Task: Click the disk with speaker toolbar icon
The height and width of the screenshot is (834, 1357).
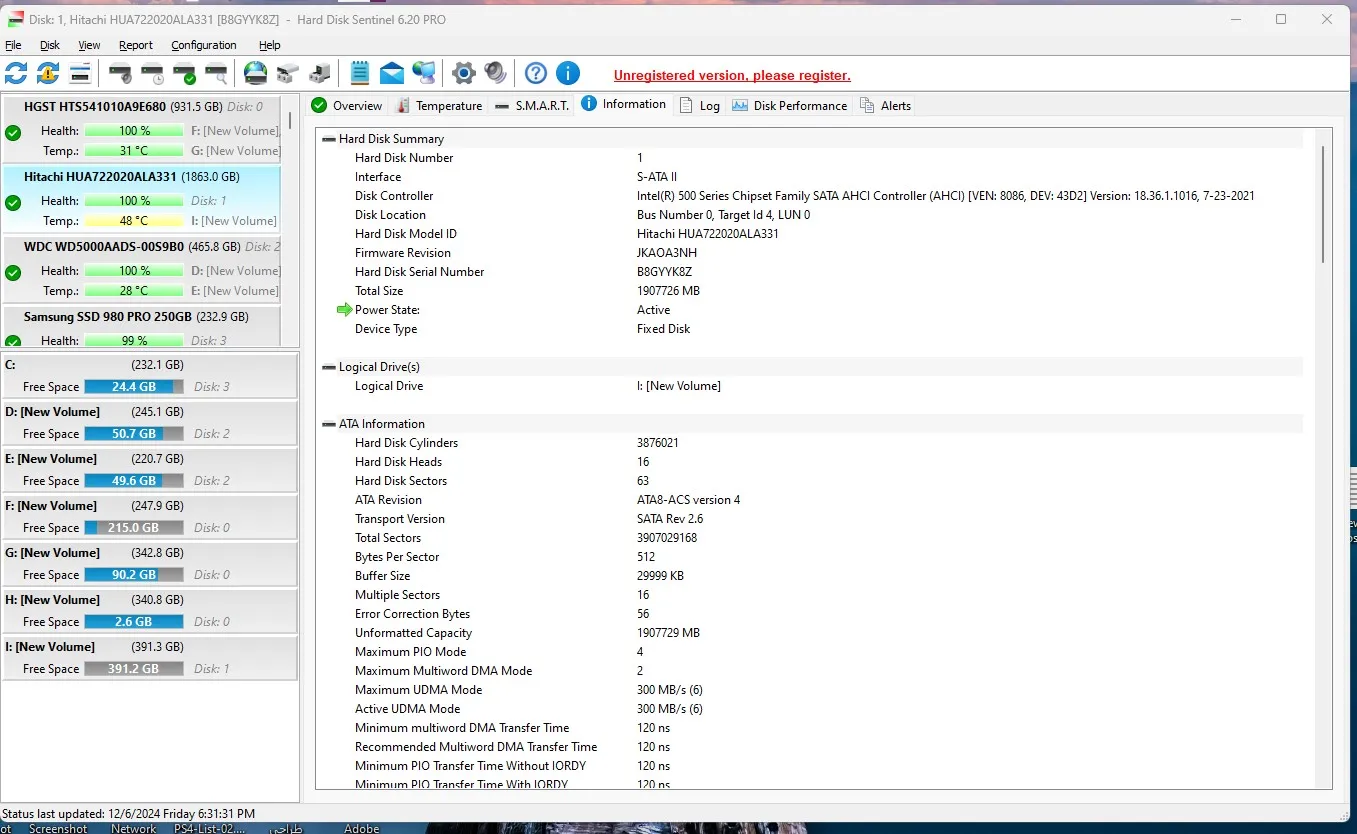Action: pos(120,73)
